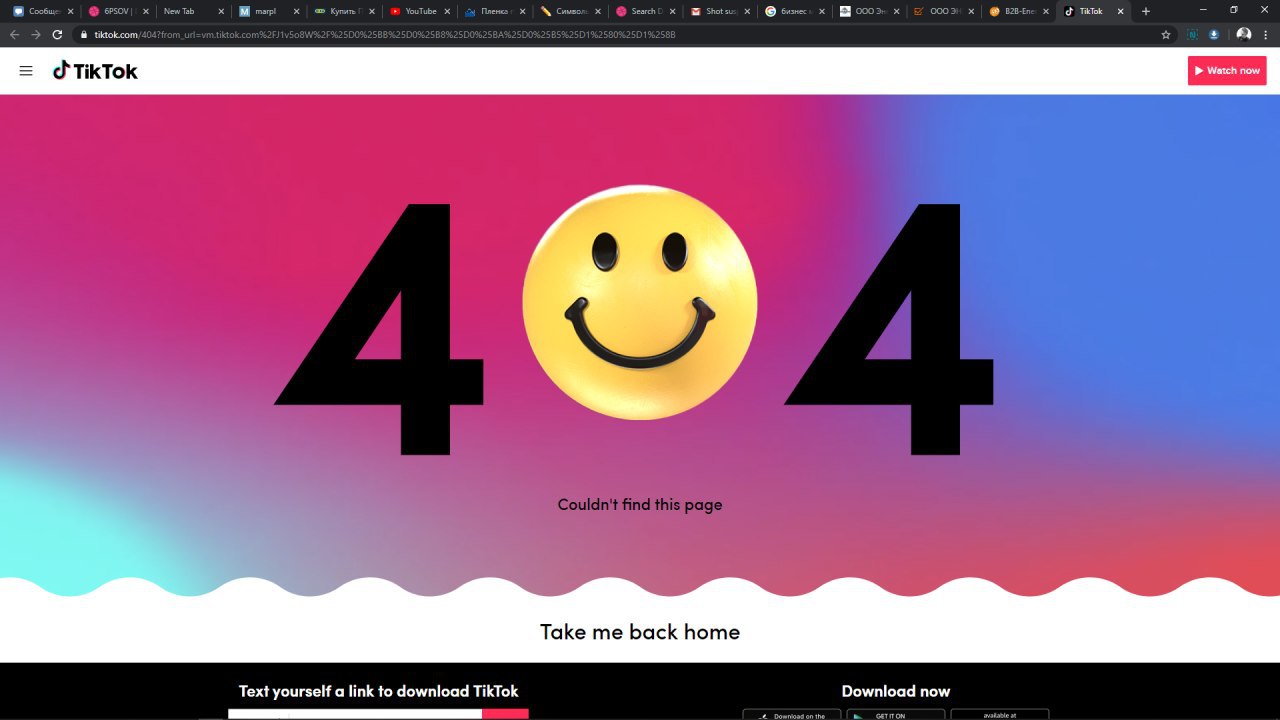Bookmark this page with the star icon
Screen dimensions: 1280x720
pyautogui.click(x=1165, y=34)
